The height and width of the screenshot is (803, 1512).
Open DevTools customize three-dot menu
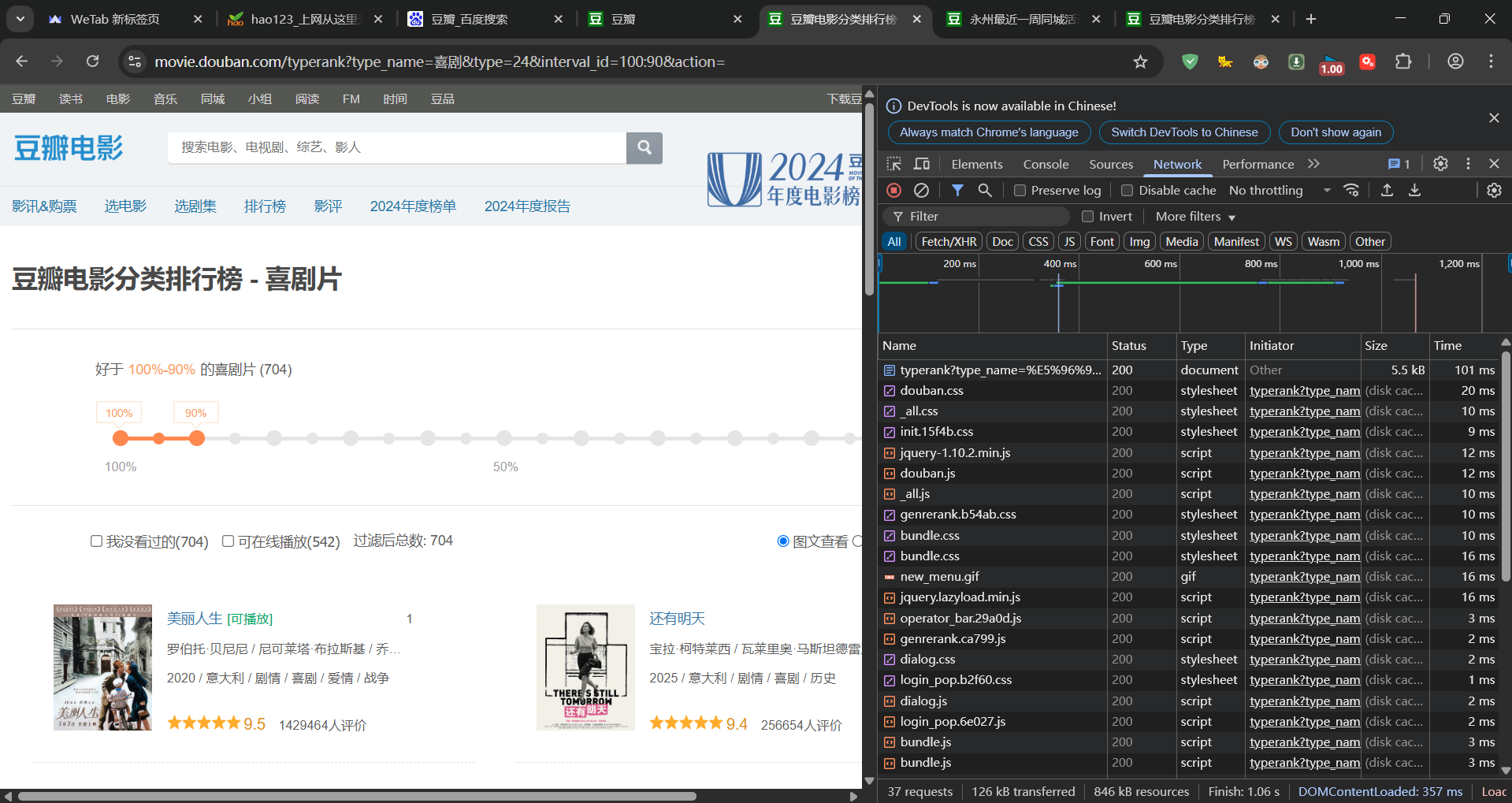click(x=1468, y=164)
